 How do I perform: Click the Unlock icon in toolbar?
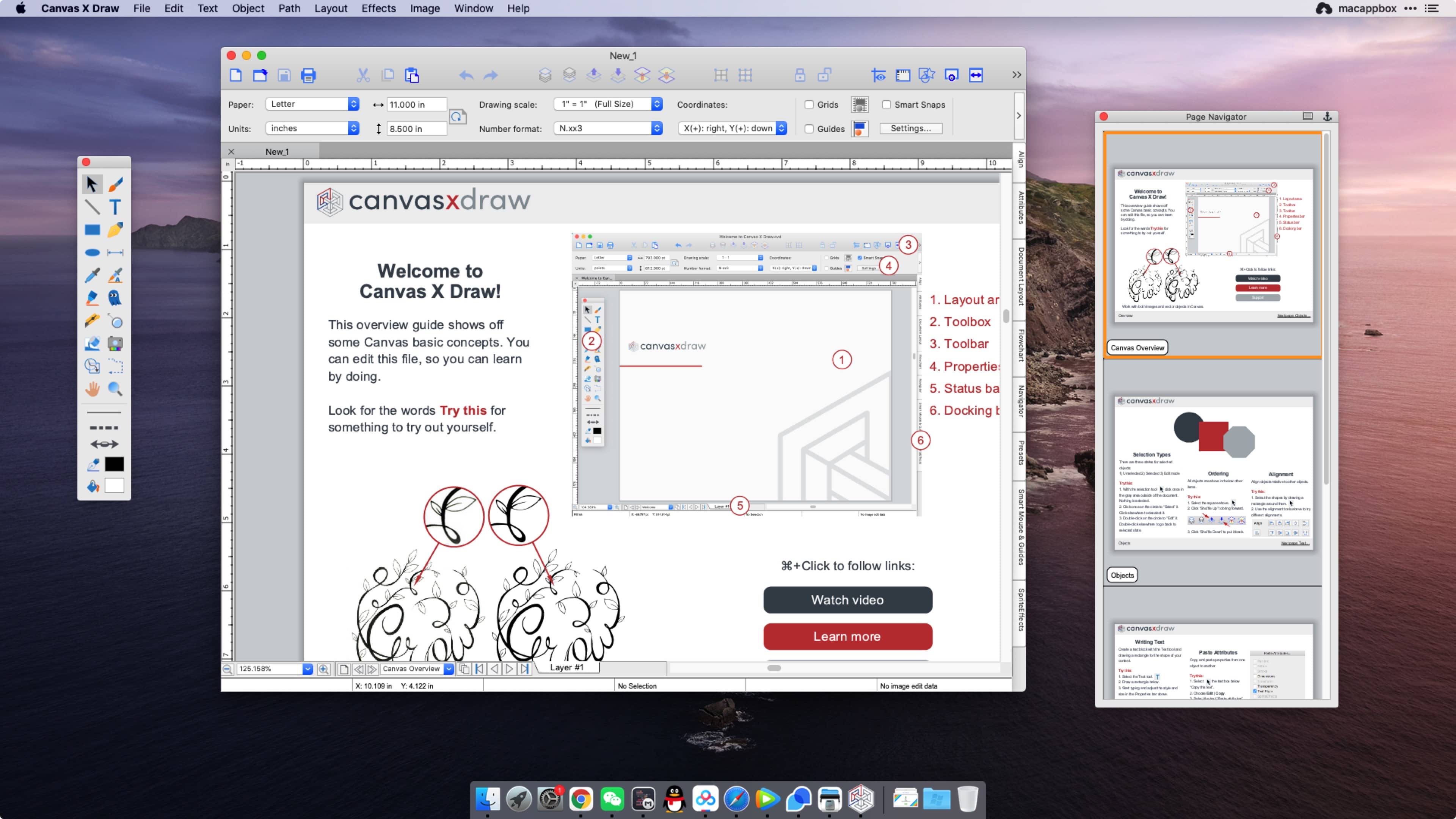point(825,75)
